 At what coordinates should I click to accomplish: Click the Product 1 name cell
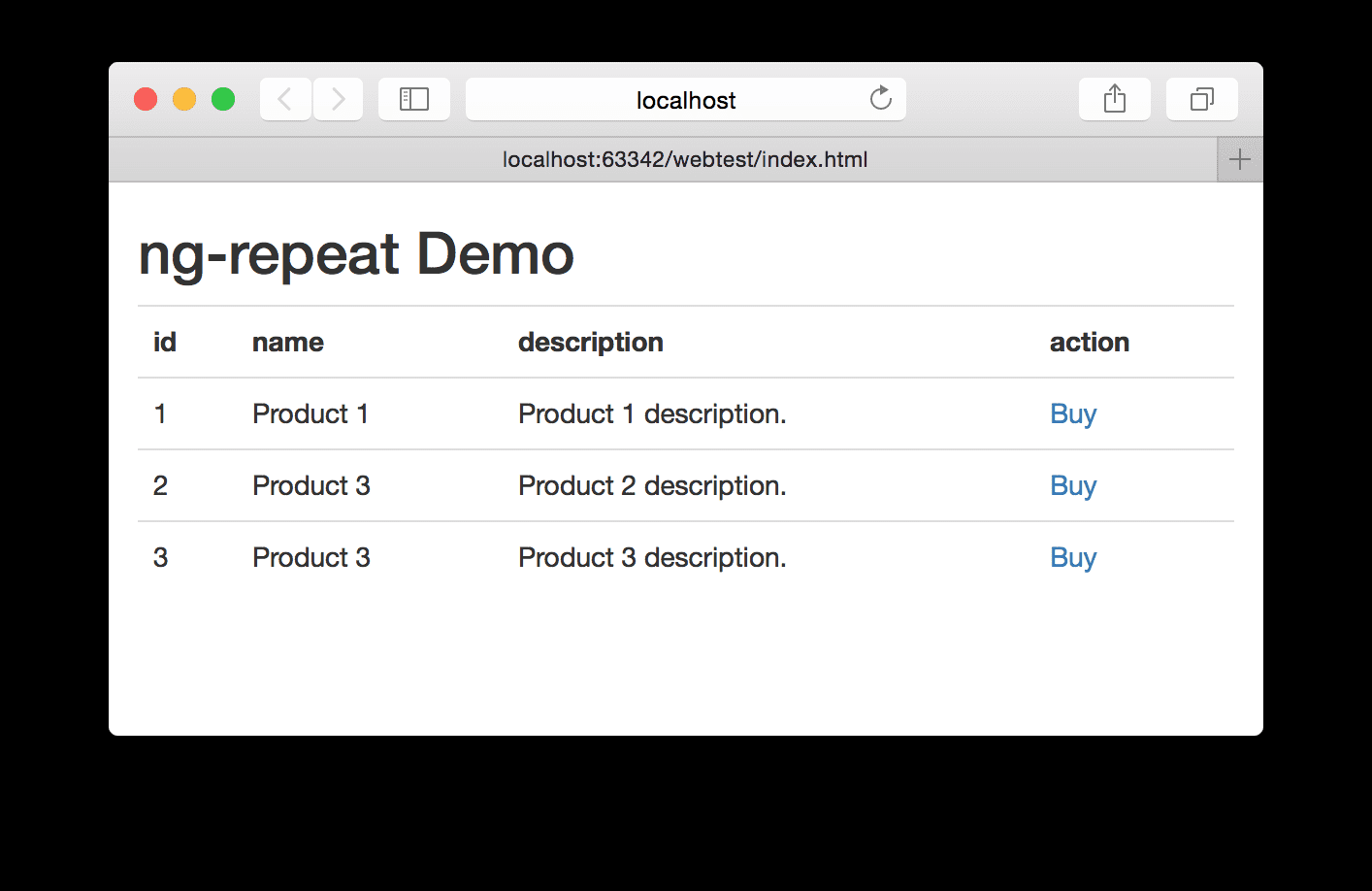(x=310, y=414)
